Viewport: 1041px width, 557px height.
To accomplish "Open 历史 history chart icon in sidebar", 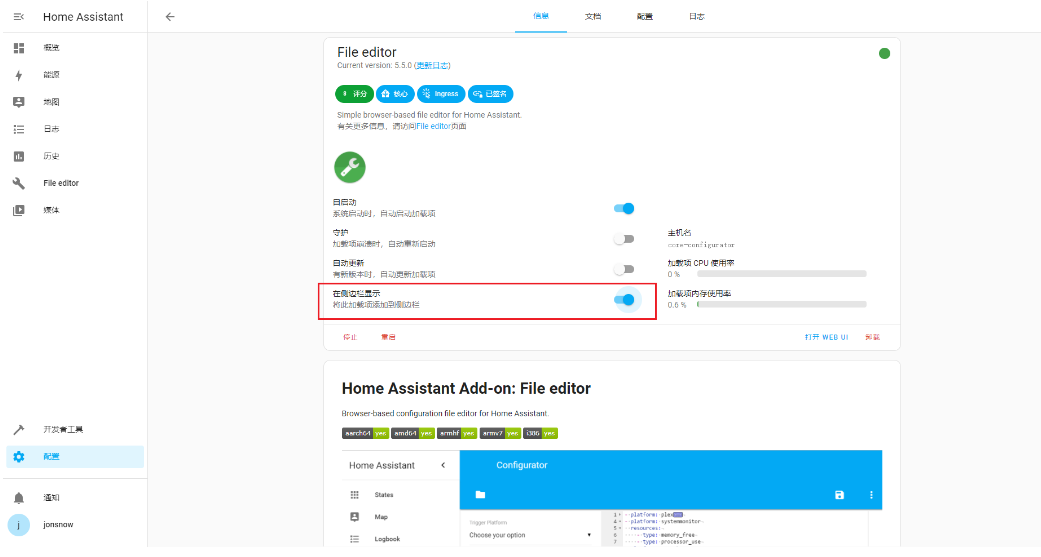I will (x=19, y=156).
